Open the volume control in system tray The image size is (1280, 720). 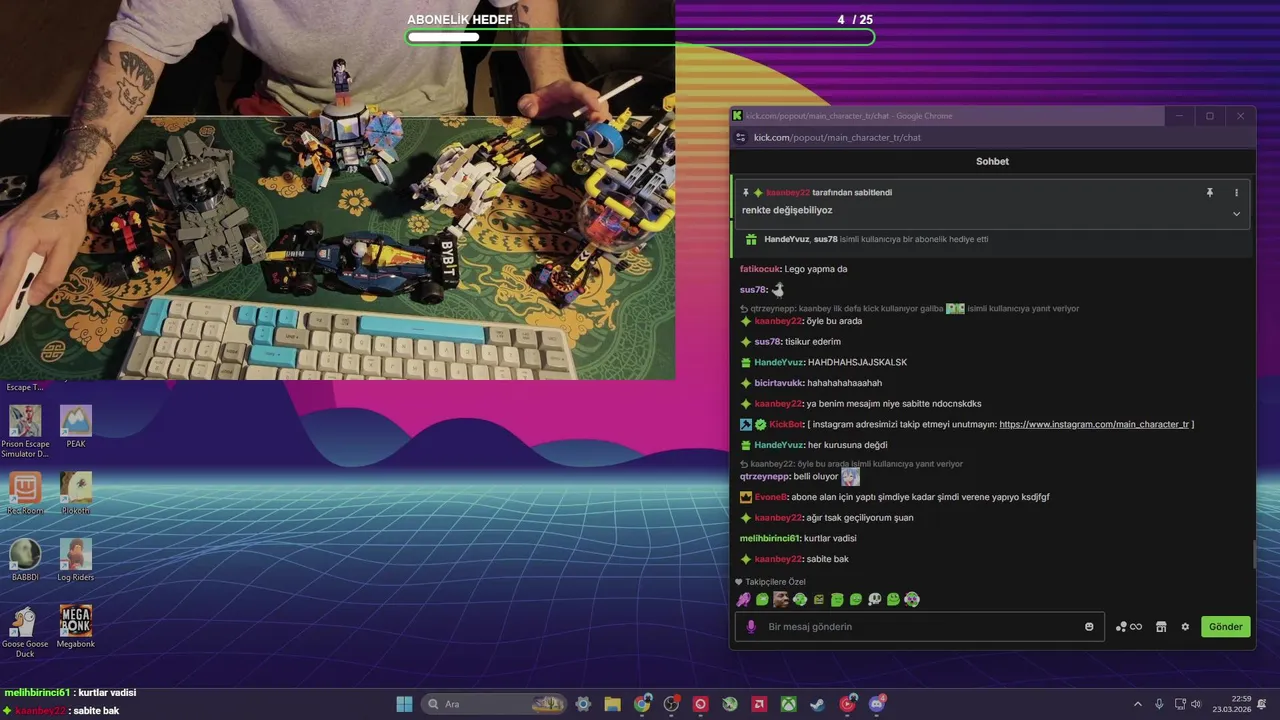[x=1196, y=704]
